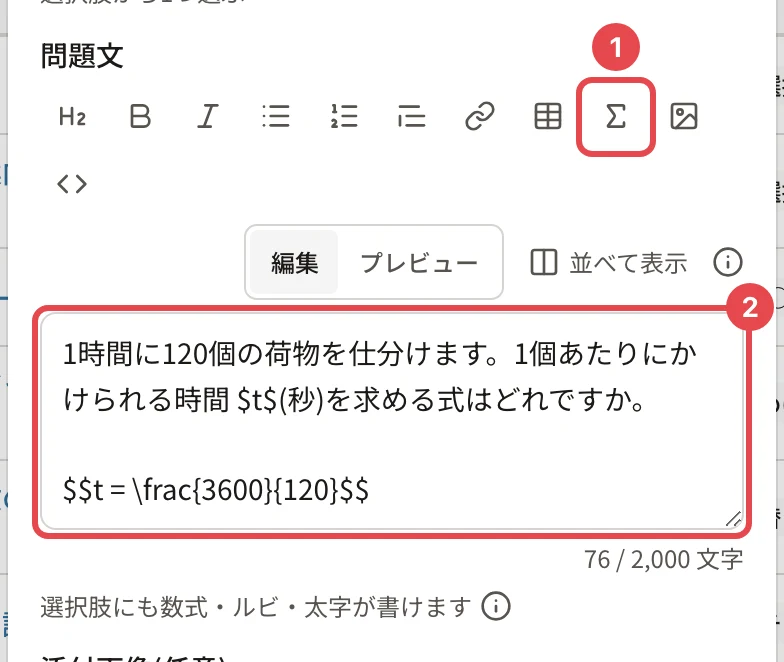Insert a hyperlink
The image size is (784, 662).
pyautogui.click(x=480, y=116)
